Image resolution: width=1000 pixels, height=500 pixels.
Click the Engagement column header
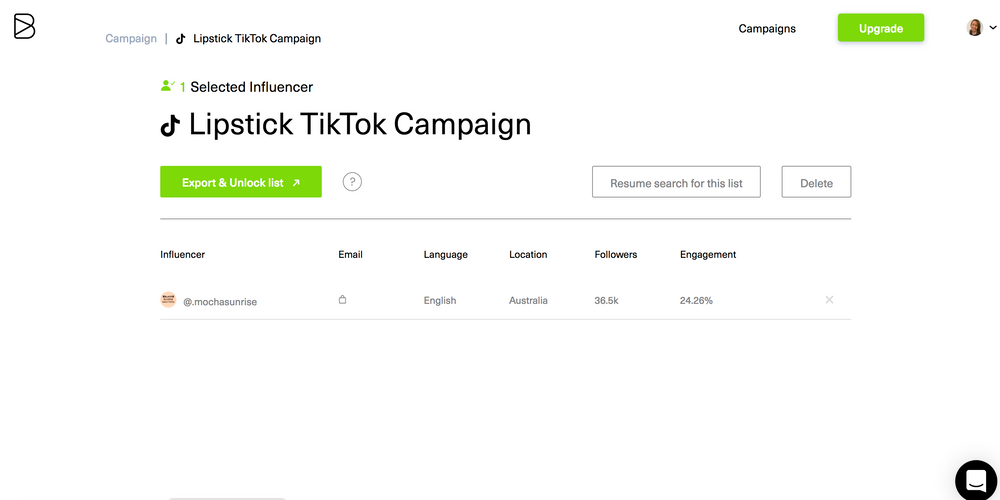pyautogui.click(x=708, y=254)
